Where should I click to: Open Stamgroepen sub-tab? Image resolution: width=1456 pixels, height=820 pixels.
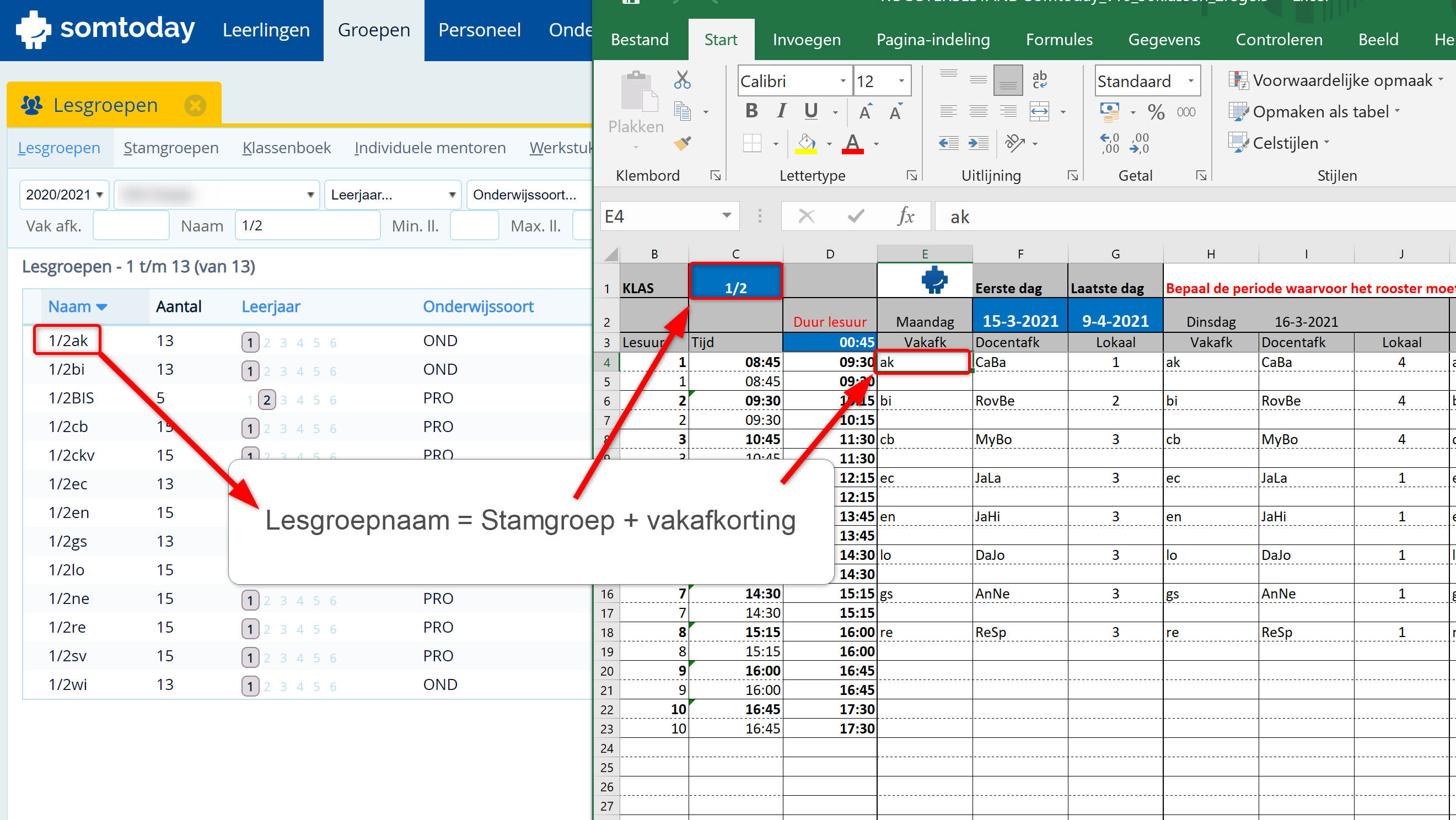171,148
